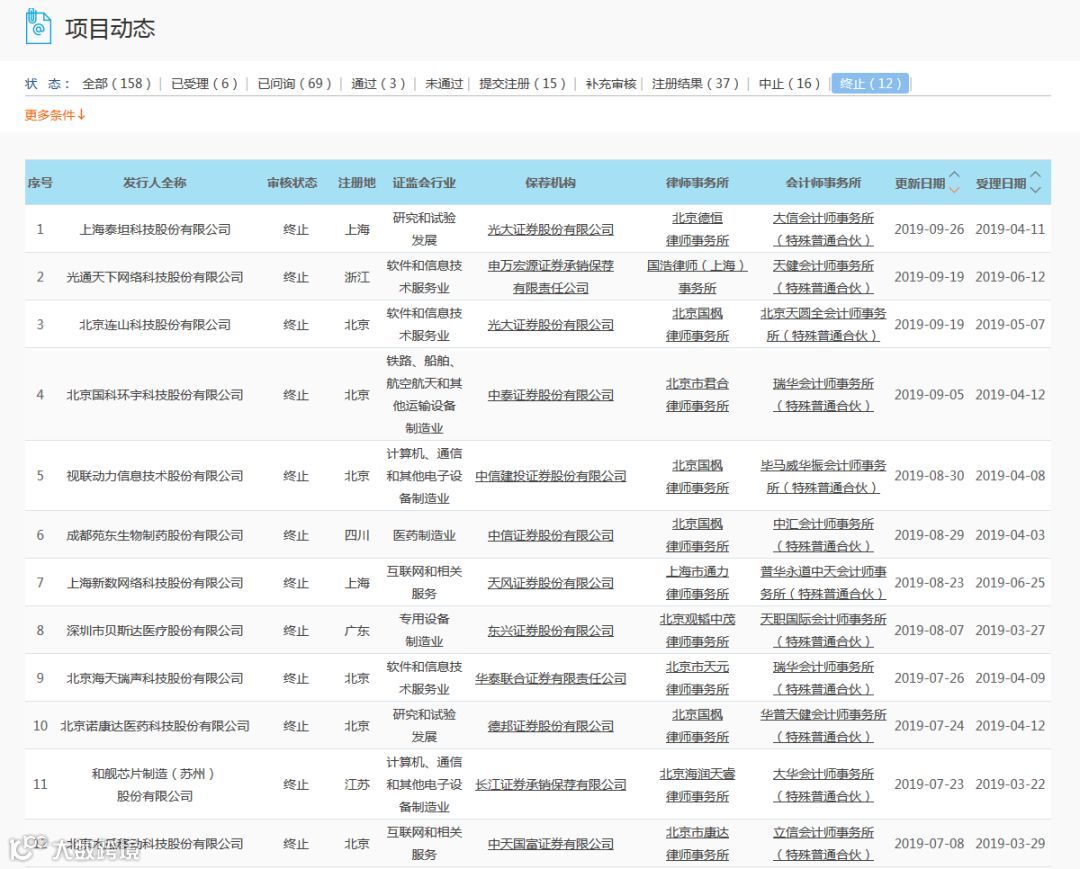Viewport: 1080px width, 869px height.
Task: Open 大华会计师事务所 accounting firm link
Action: (823, 784)
